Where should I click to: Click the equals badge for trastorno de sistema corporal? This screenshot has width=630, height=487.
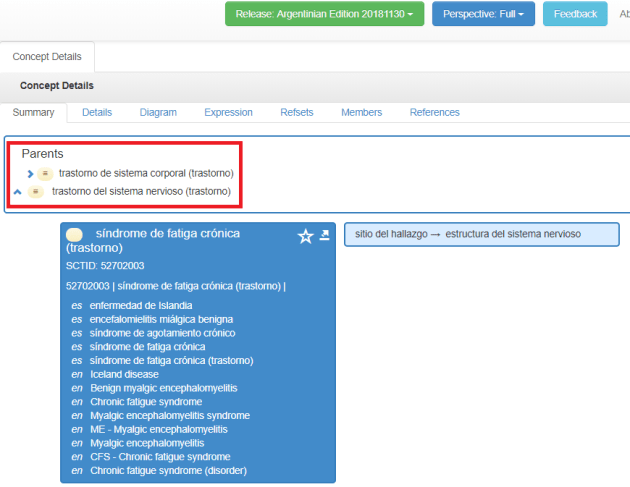pos(46,174)
